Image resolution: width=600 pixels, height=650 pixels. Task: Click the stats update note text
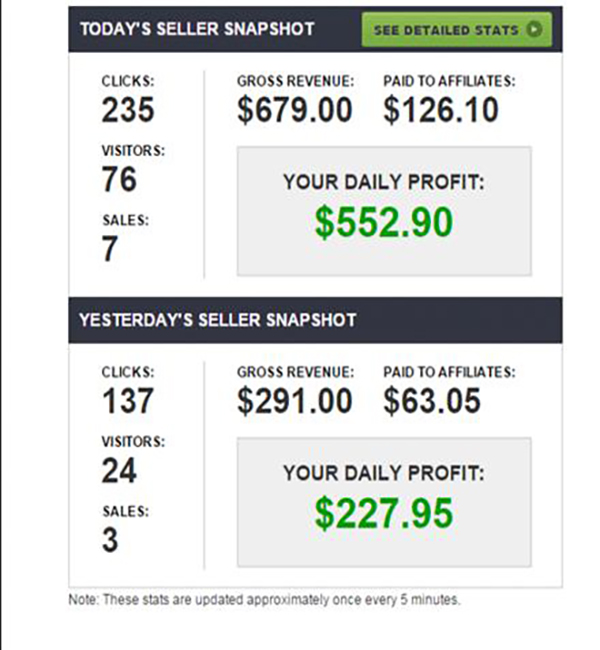[x=265, y=600]
